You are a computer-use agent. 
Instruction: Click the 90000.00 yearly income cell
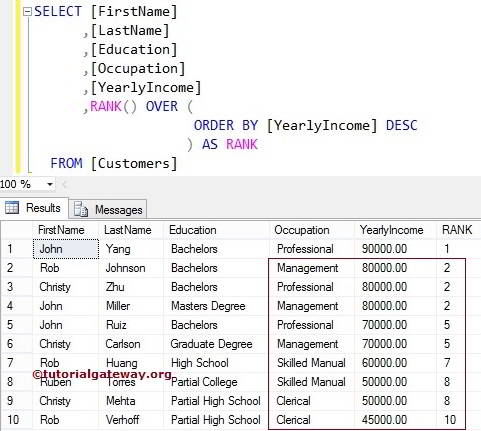[x=395, y=249]
